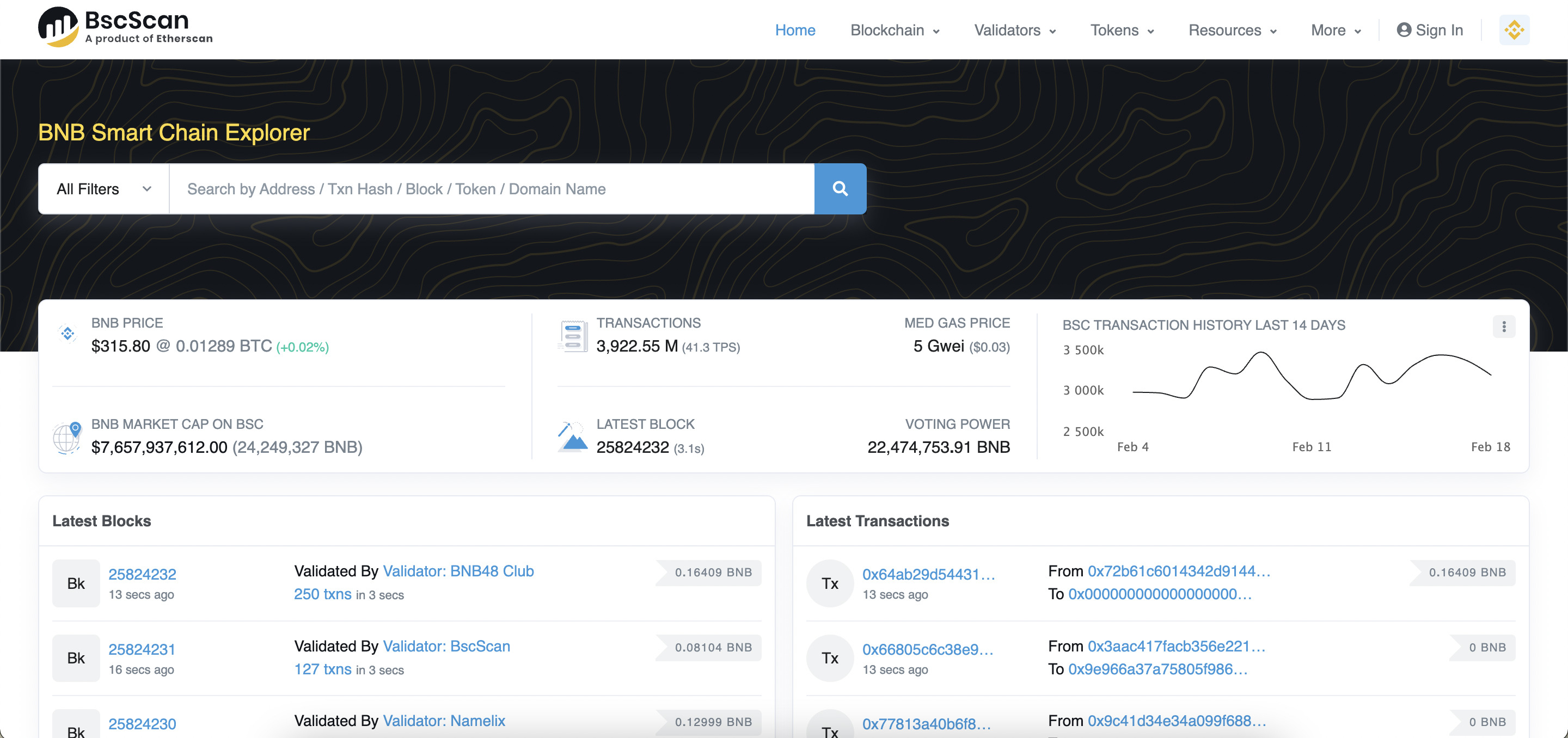The height and width of the screenshot is (738, 1568).
Task: Open Validator: Namelix link
Action: click(444, 721)
